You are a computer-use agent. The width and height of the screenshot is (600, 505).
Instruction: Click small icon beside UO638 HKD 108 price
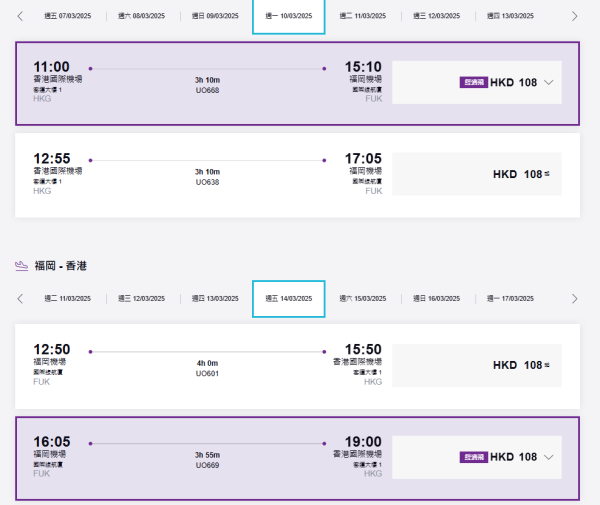click(548, 174)
